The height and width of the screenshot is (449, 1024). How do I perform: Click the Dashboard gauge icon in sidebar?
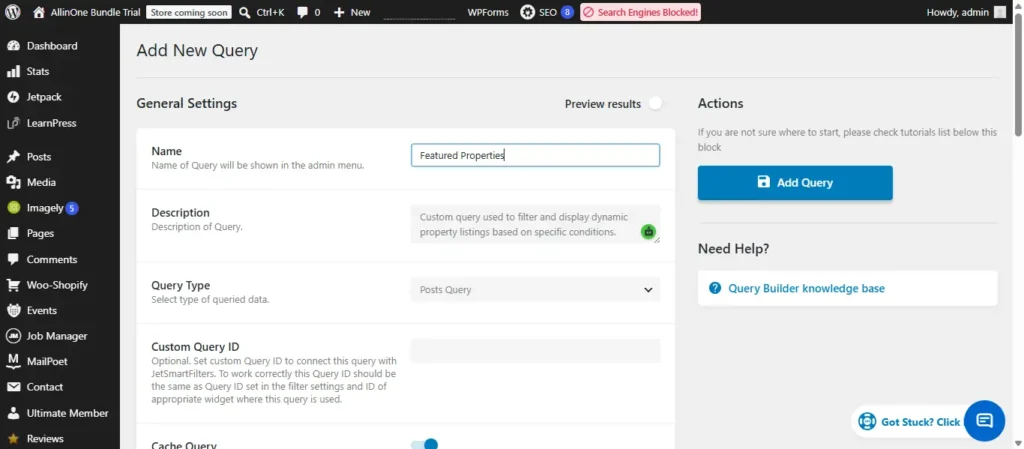coord(13,46)
